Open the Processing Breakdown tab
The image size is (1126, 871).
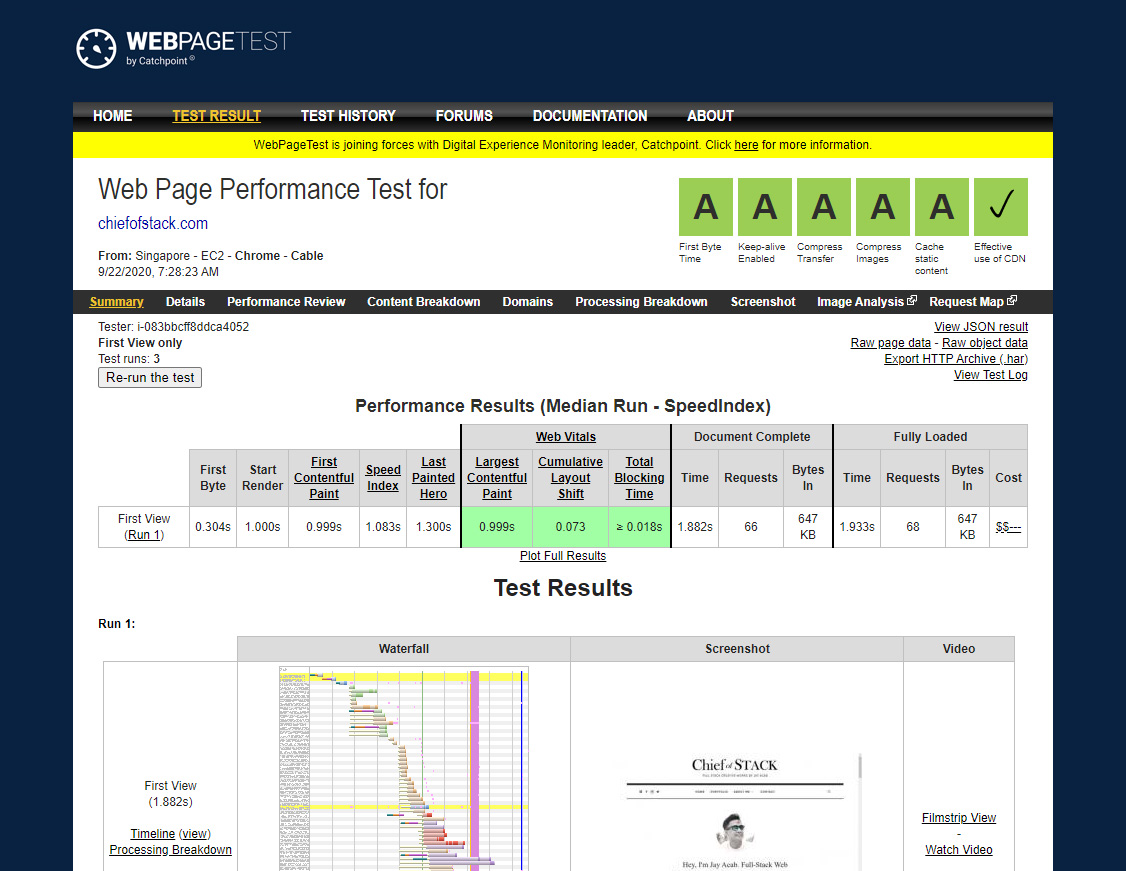click(x=641, y=302)
